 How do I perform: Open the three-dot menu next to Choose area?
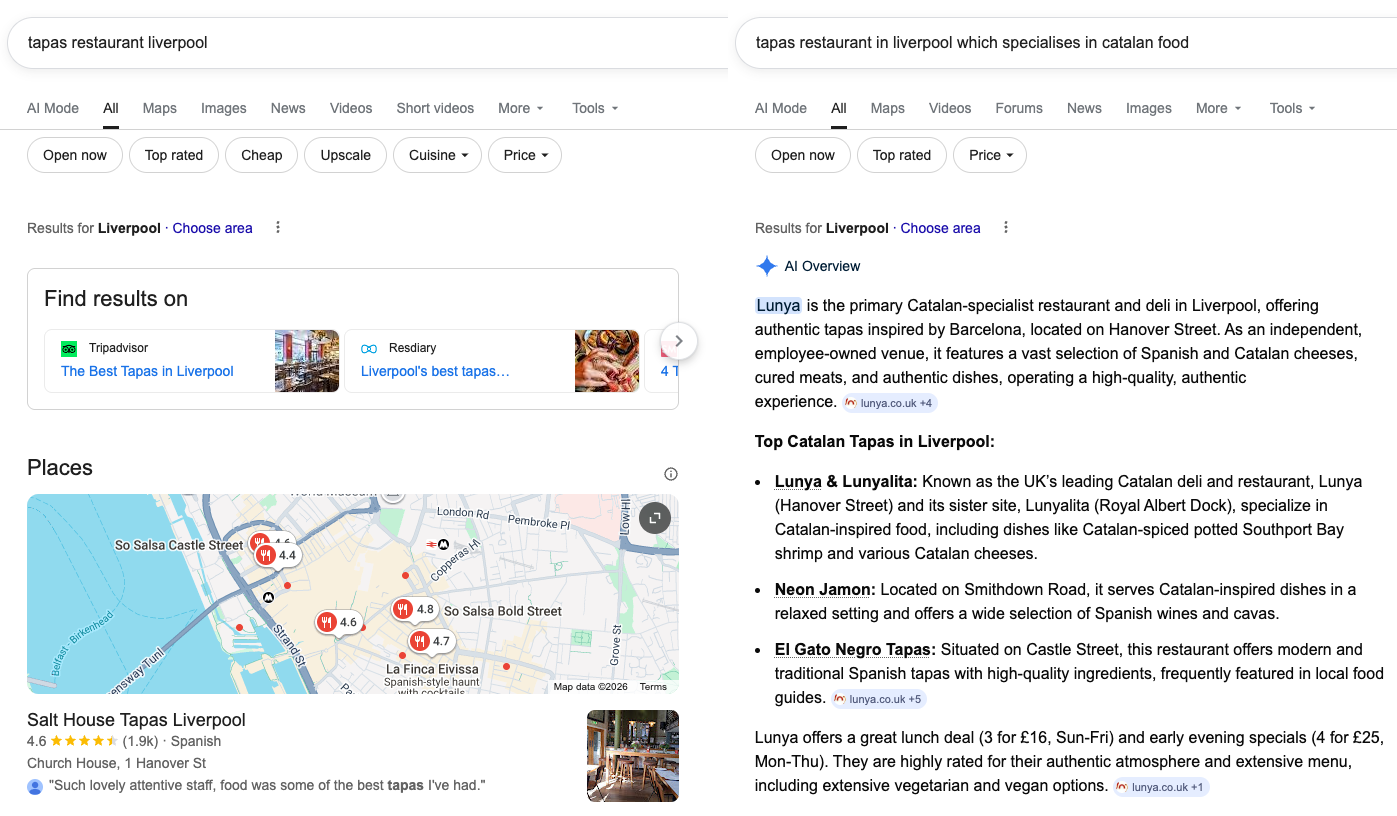(x=277, y=227)
